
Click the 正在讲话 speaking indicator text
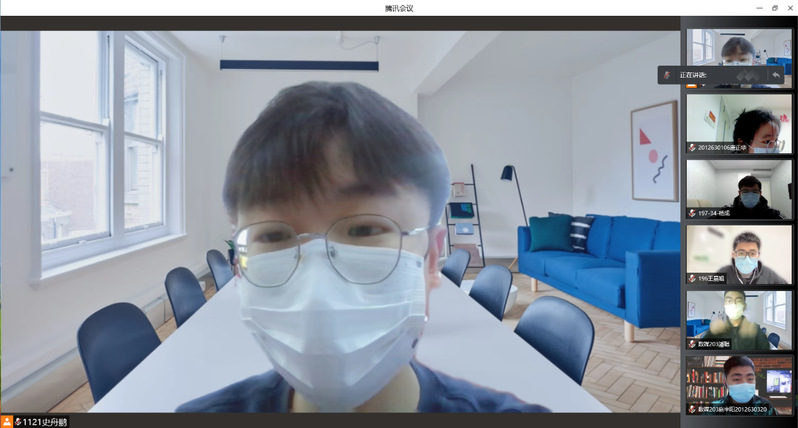point(693,75)
